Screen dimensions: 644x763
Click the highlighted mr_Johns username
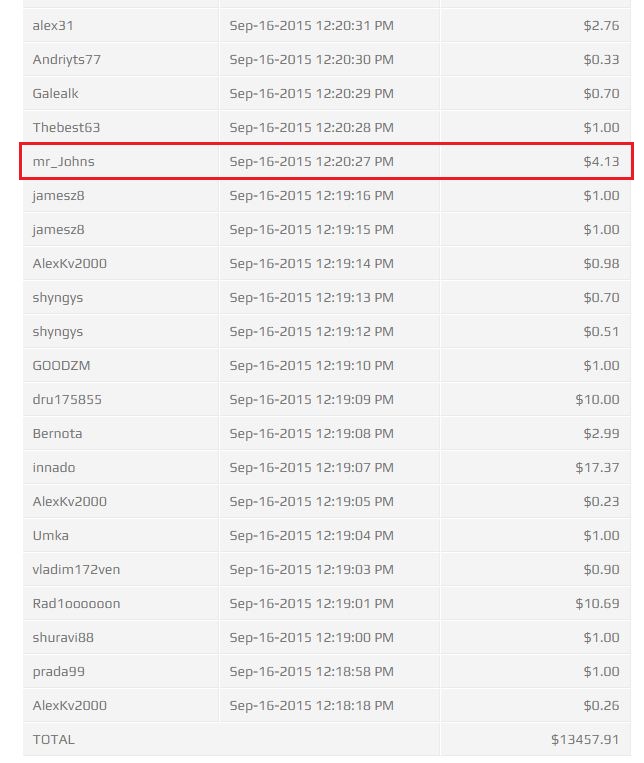[x=64, y=161]
